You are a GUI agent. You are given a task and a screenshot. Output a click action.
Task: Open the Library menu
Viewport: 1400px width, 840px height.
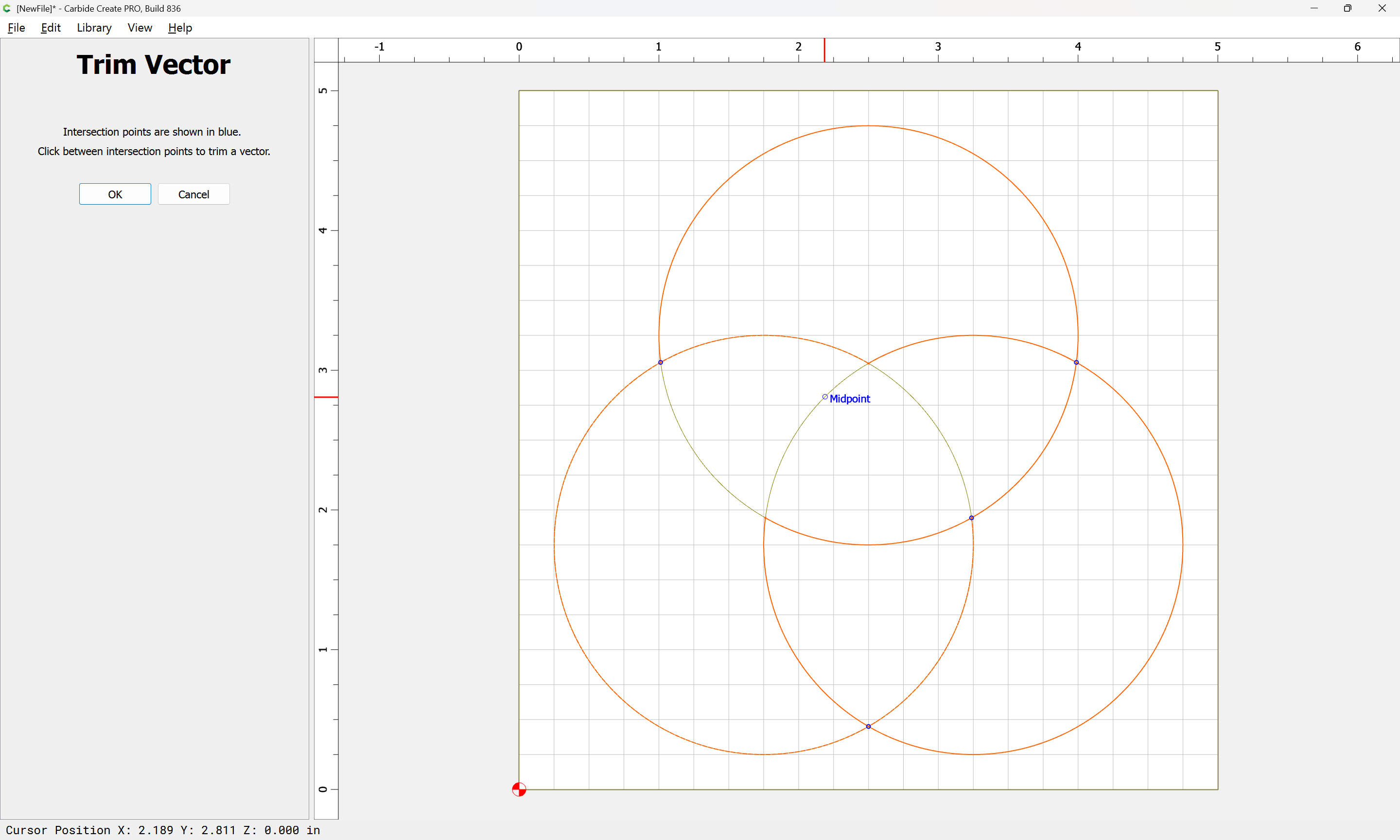pos(94,28)
